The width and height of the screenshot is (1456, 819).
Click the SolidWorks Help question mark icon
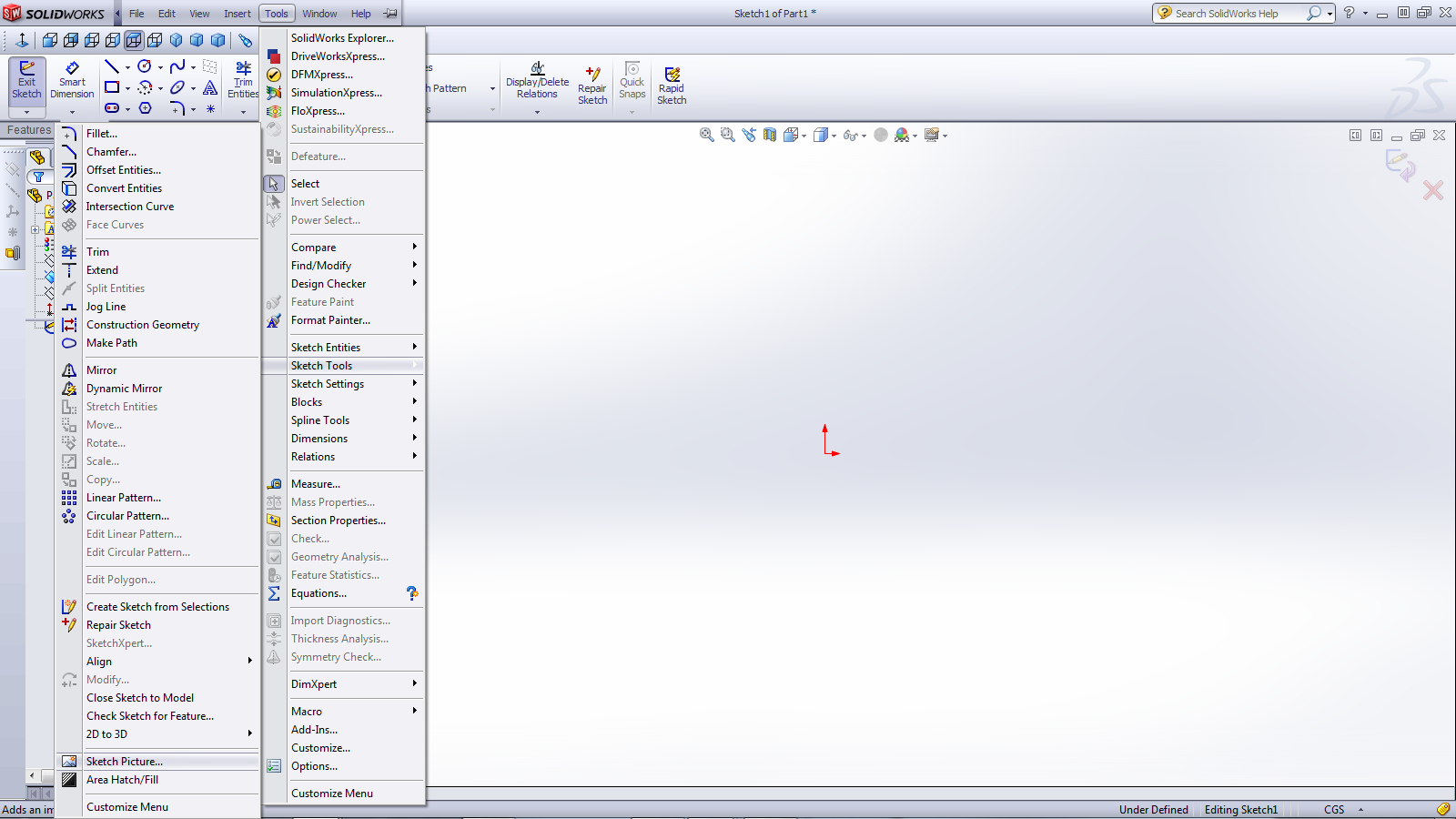click(1349, 13)
